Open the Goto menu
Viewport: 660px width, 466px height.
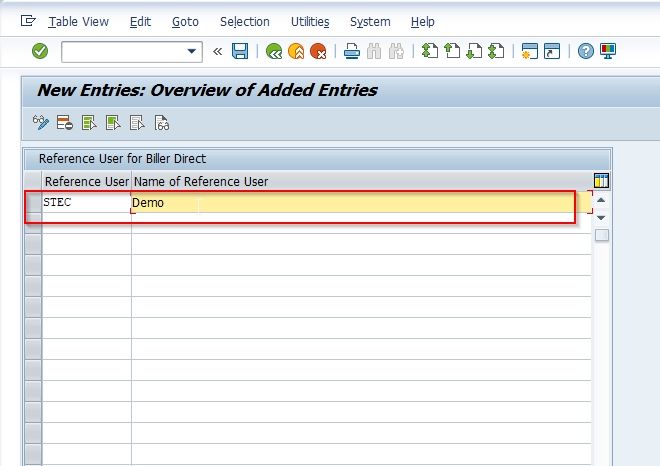tap(185, 21)
